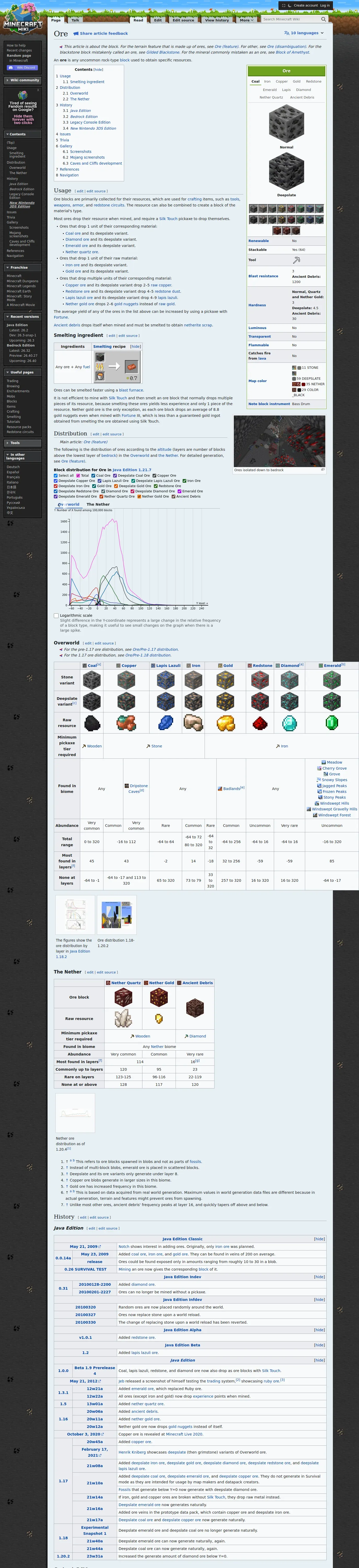The width and height of the screenshot is (359, 1568).
Task: Click the Coal stone ore block image in Overworld table
Action: tap(92, 681)
